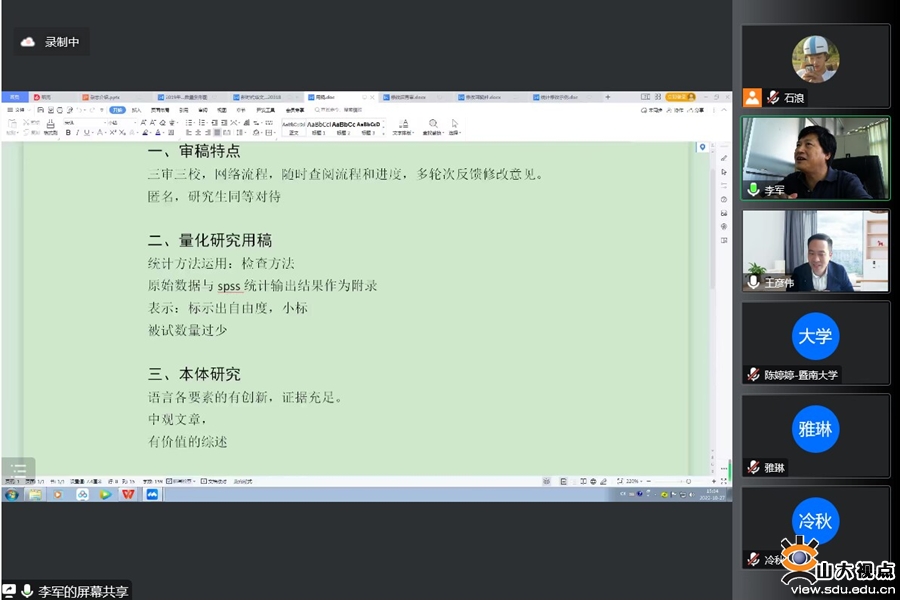Toggle bold formatting in WPS toolbar
This screenshot has width=900, height=600.
pos(68,132)
